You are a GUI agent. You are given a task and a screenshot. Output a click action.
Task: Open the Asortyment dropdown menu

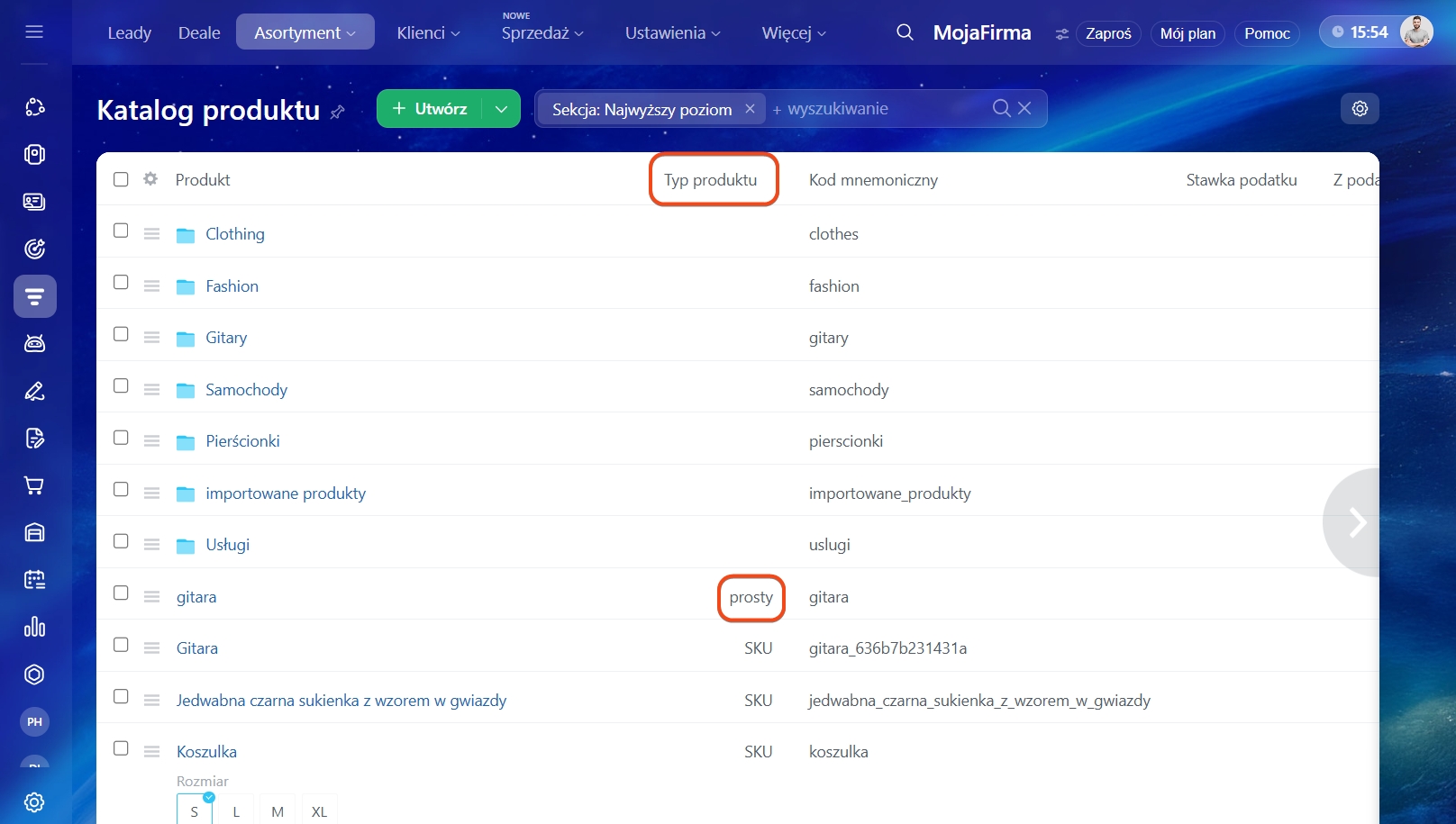tap(305, 32)
